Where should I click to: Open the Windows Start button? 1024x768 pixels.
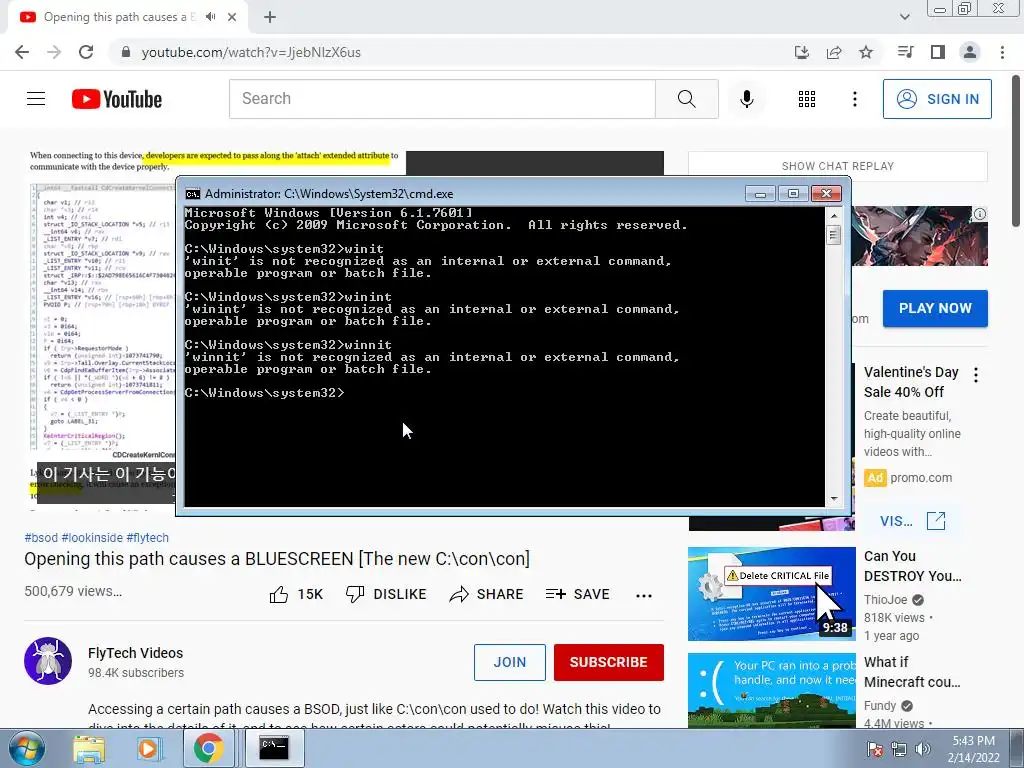click(x=26, y=748)
